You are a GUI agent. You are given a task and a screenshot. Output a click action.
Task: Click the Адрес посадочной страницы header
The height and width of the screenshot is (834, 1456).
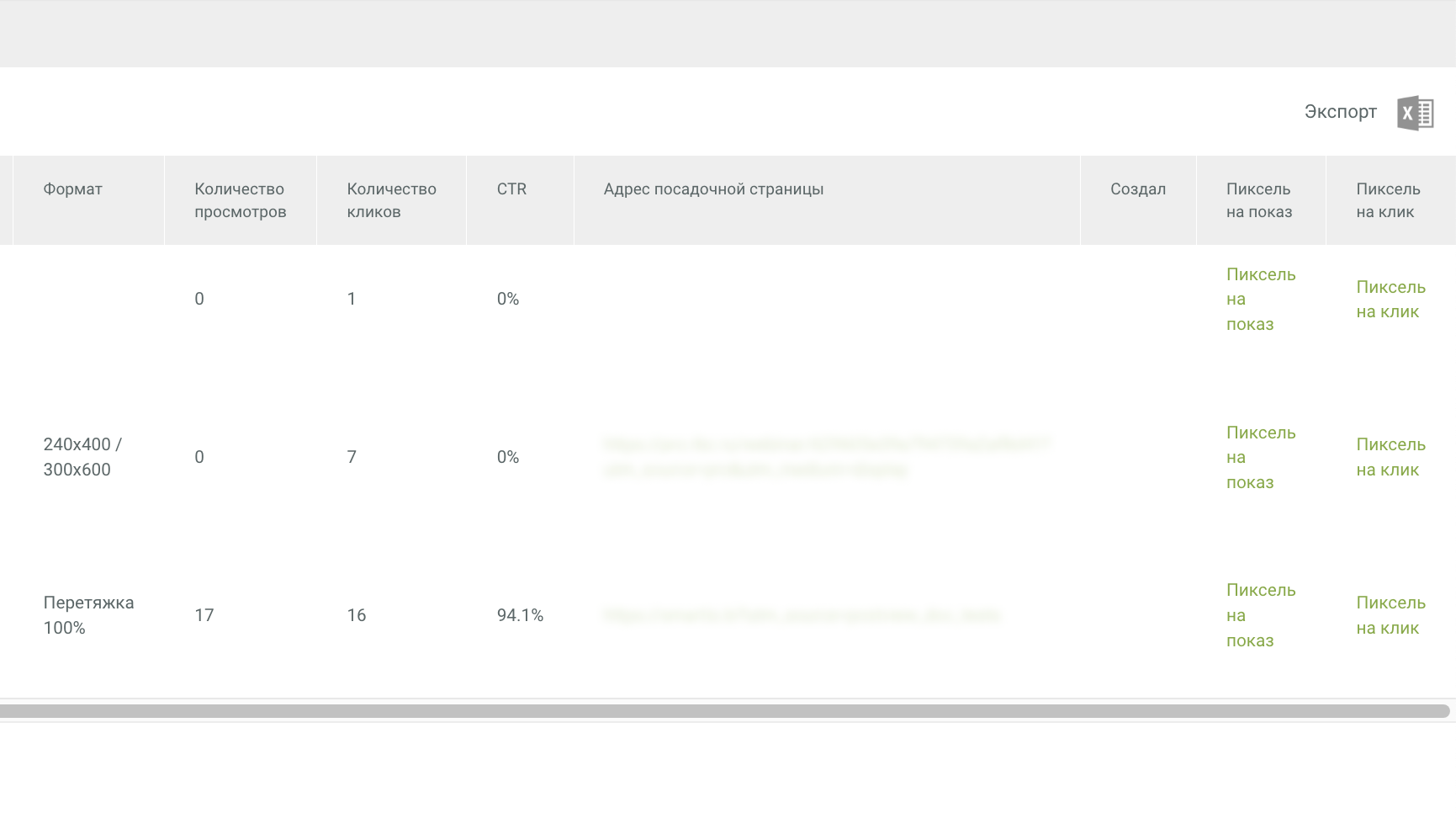coord(713,189)
